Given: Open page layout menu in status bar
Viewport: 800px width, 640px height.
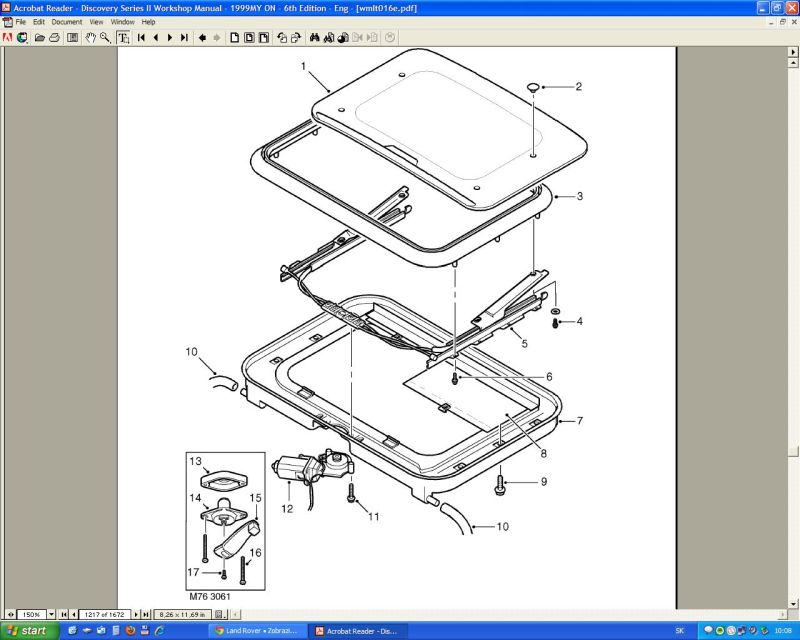Looking at the screenshot, I should pos(222,613).
